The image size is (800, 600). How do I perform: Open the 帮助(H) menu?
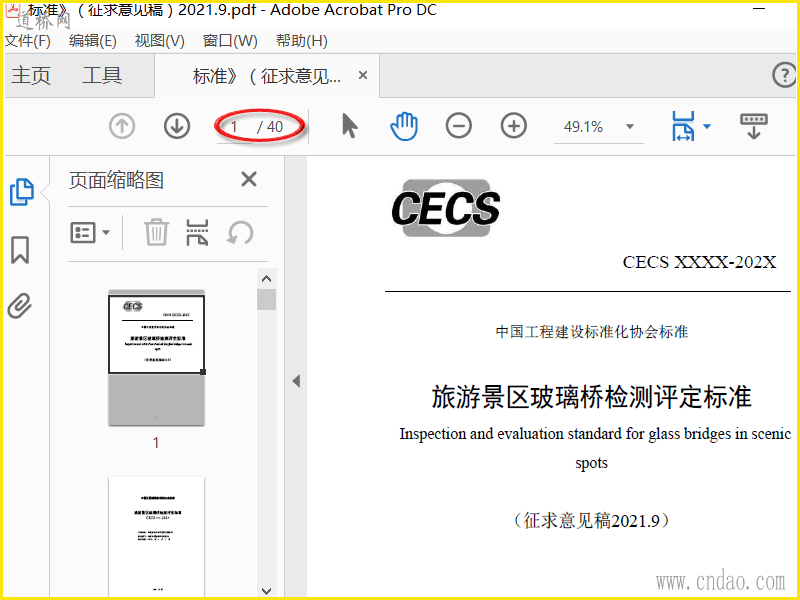(302, 40)
